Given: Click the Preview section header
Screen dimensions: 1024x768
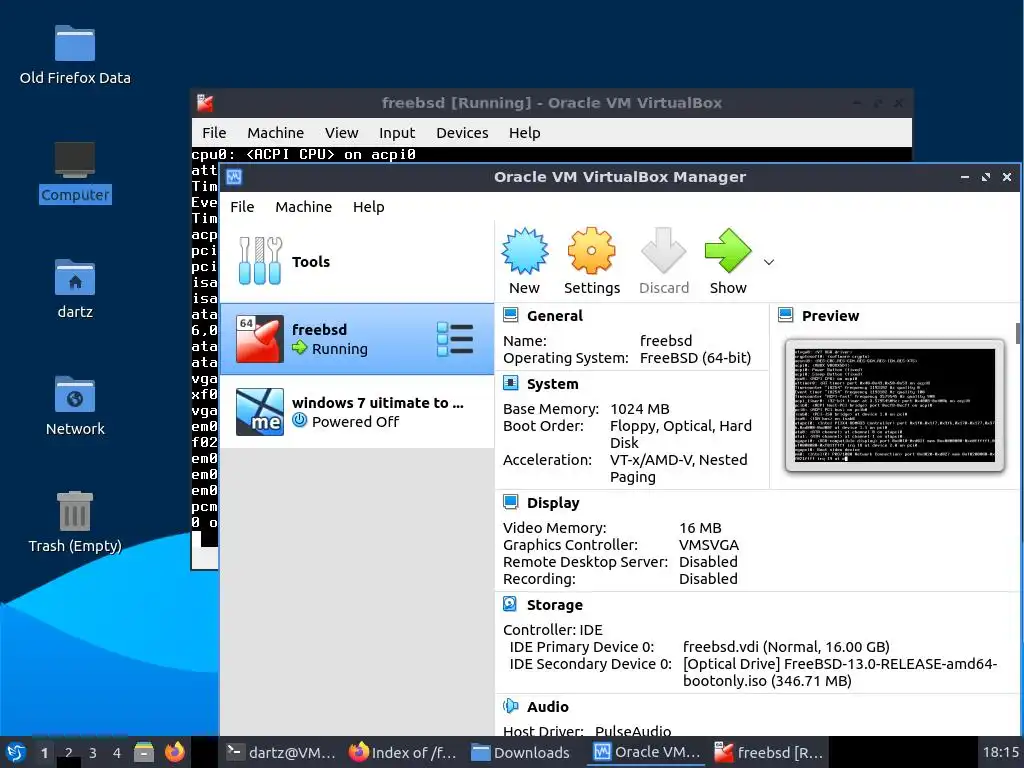Looking at the screenshot, I should (x=830, y=316).
